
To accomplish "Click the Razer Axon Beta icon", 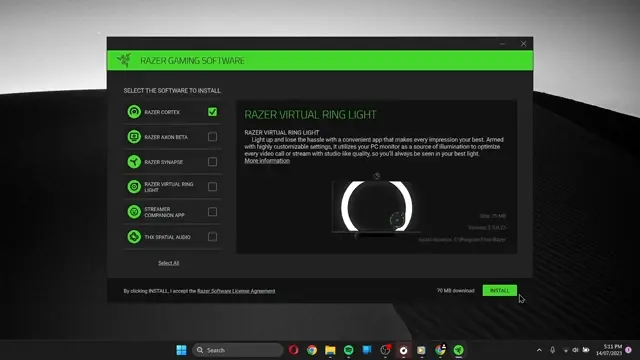I will pyautogui.click(x=134, y=137).
